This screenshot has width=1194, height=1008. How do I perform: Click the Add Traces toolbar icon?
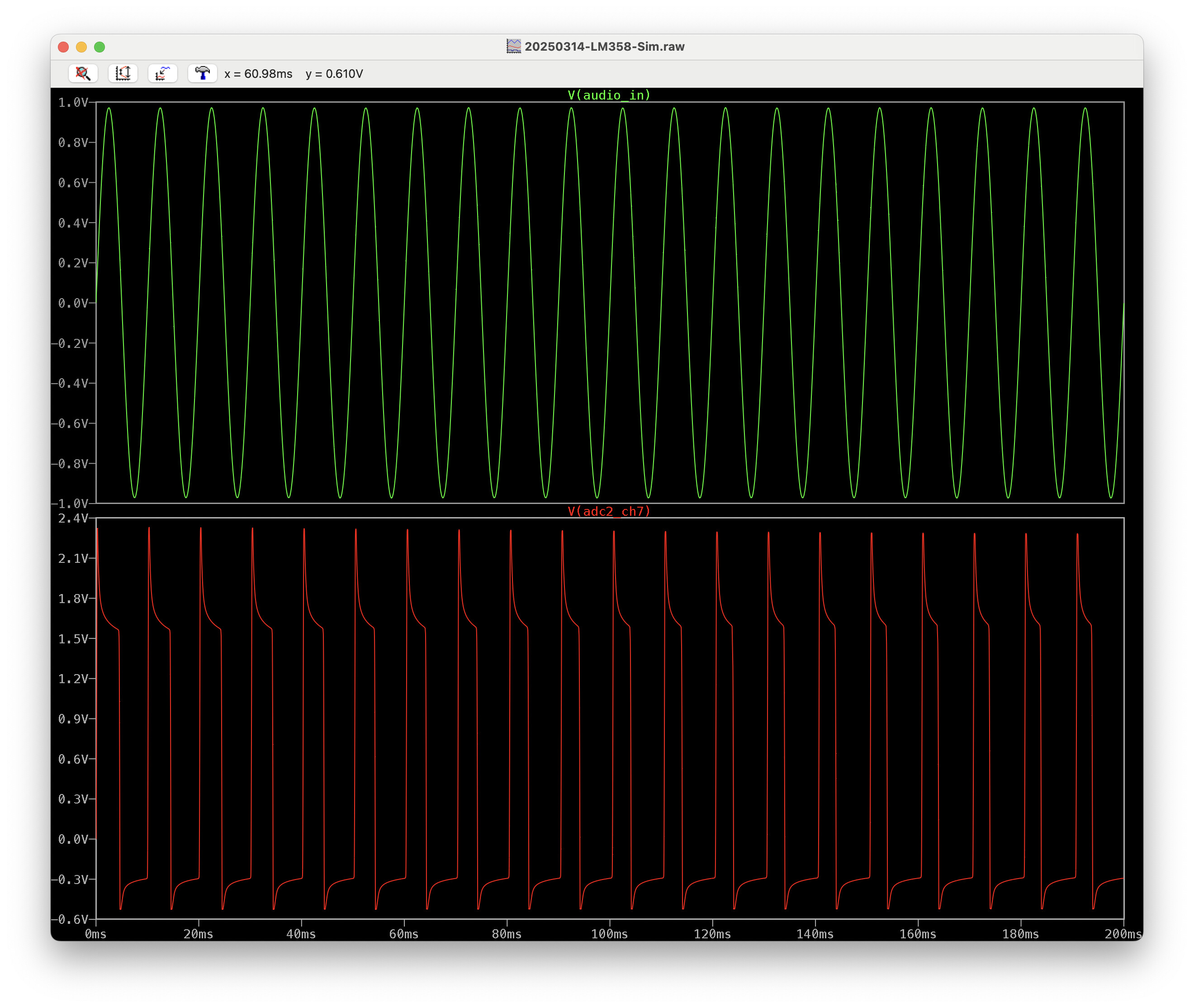163,73
